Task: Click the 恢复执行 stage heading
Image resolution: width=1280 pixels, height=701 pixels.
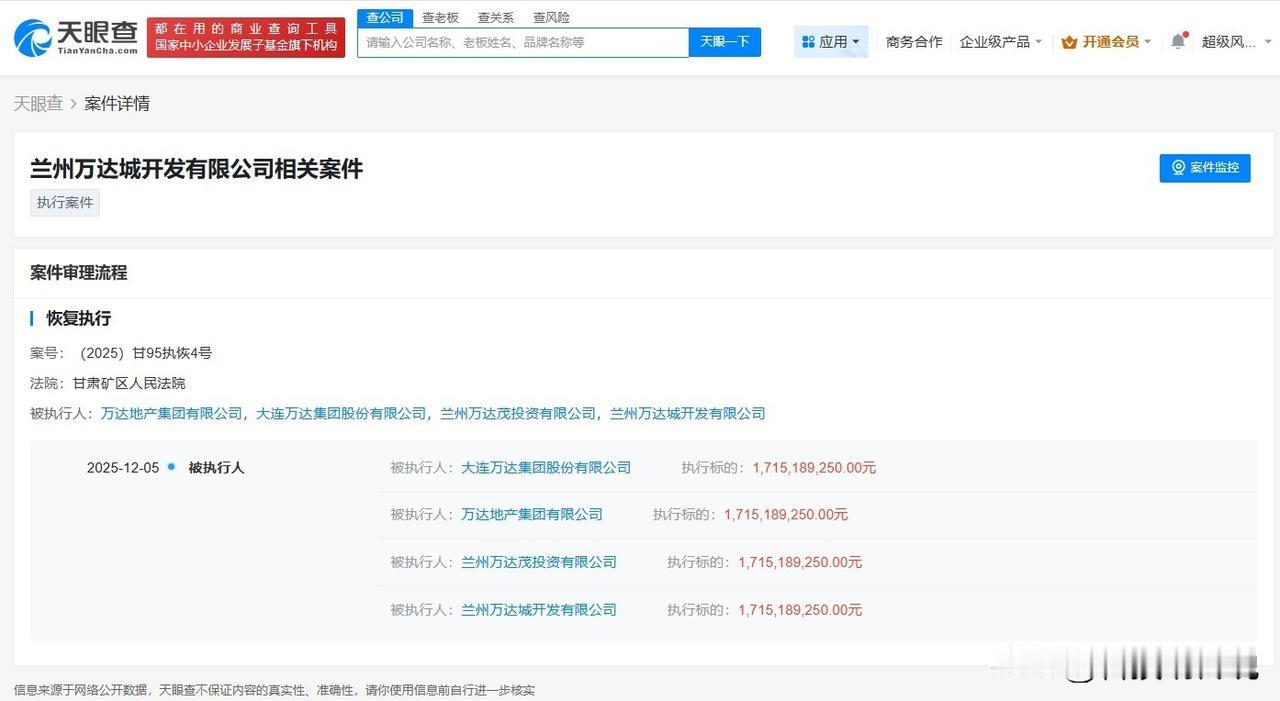Action: coord(79,319)
